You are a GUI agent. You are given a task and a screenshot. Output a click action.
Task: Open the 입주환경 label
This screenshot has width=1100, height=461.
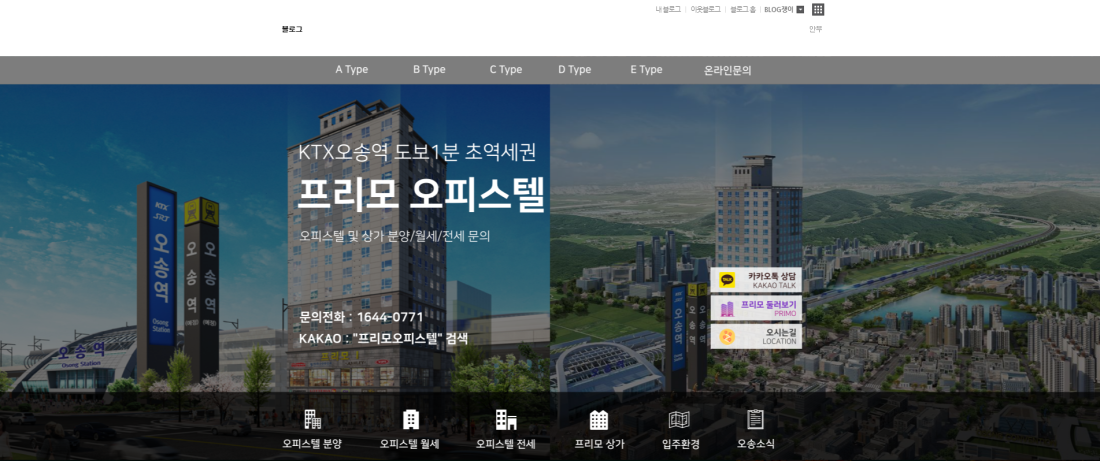[x=680, y=444]
